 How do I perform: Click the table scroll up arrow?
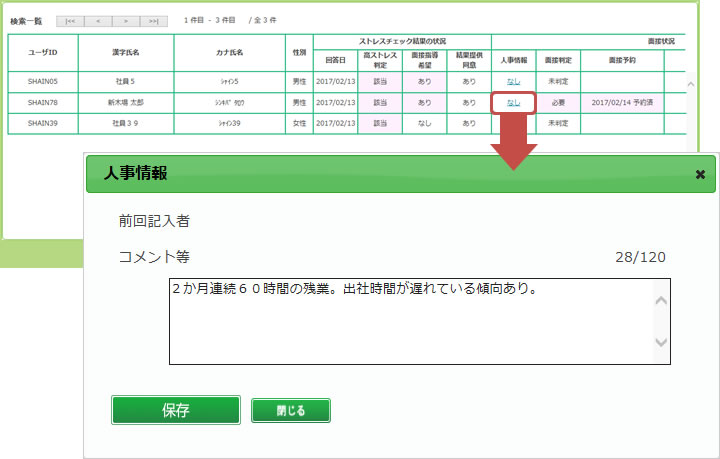tap(691, 84)
